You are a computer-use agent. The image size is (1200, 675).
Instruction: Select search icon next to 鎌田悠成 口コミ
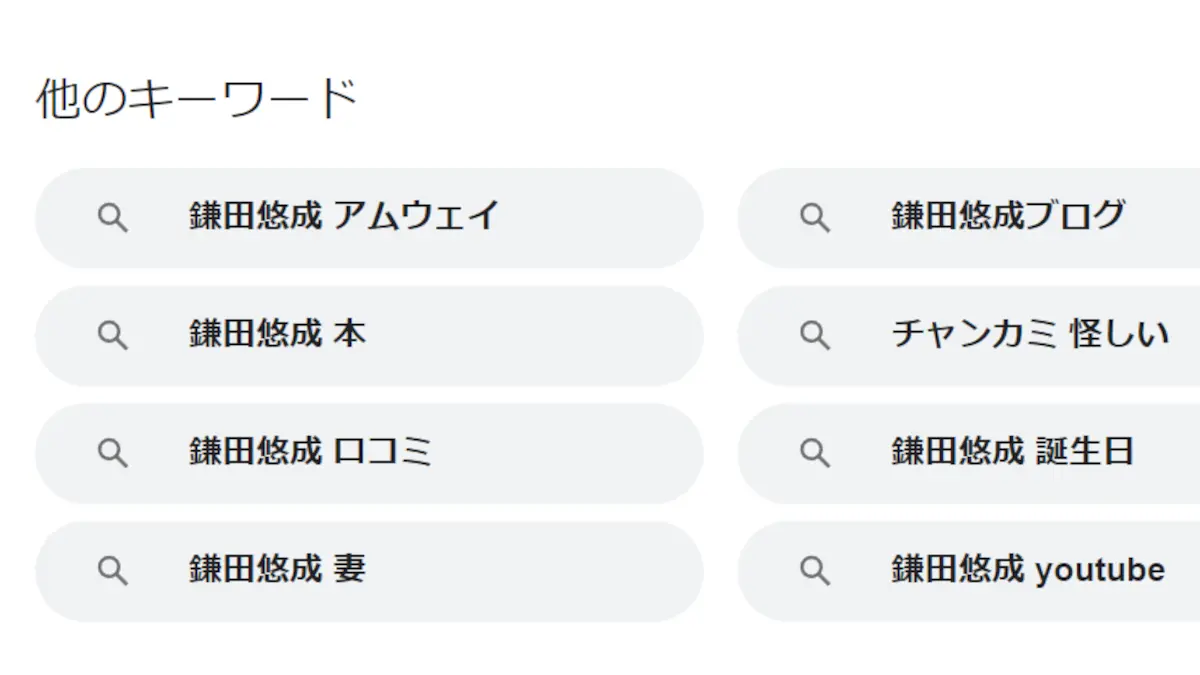pos(113,454)
